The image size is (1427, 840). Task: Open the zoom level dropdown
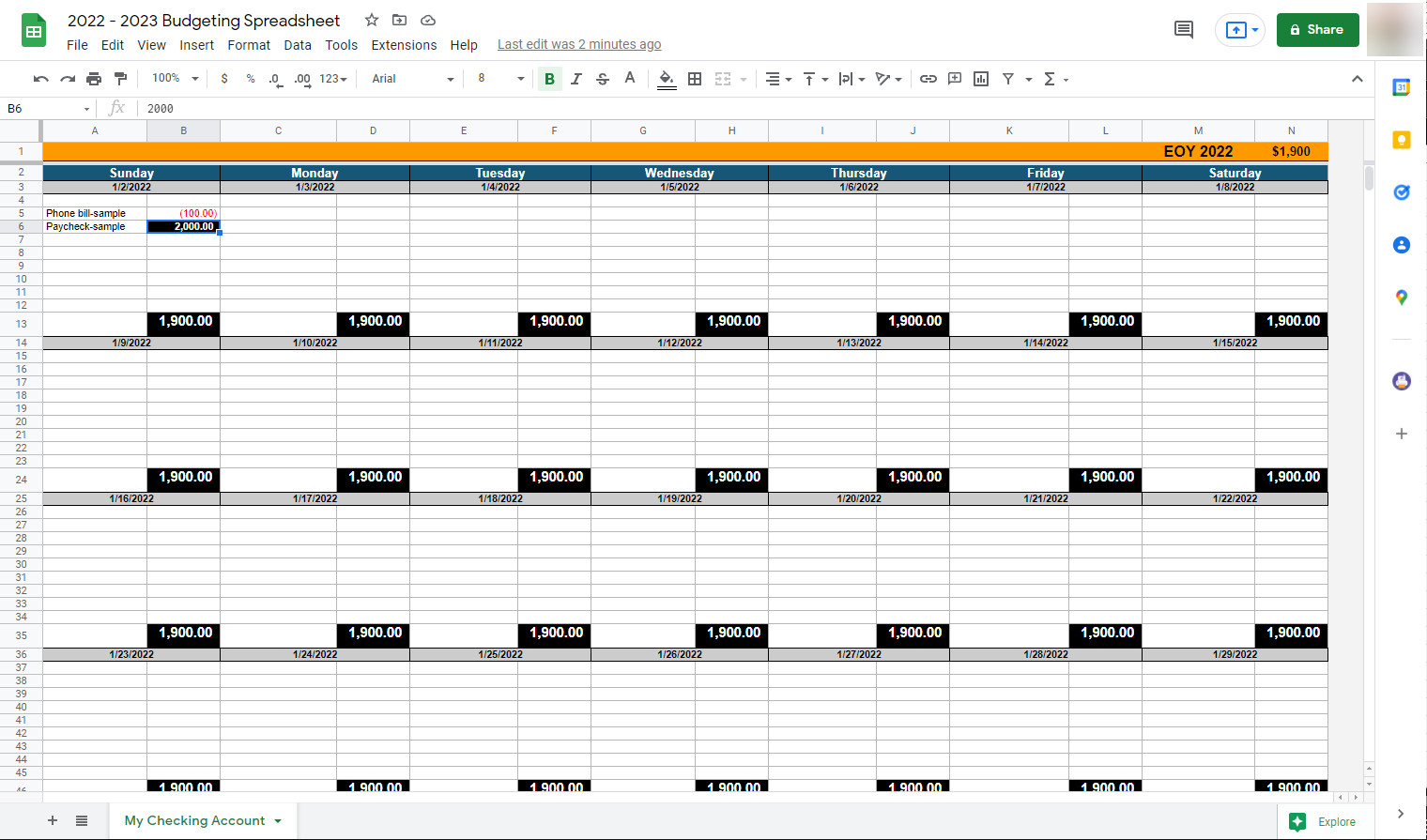click(176, 79)
